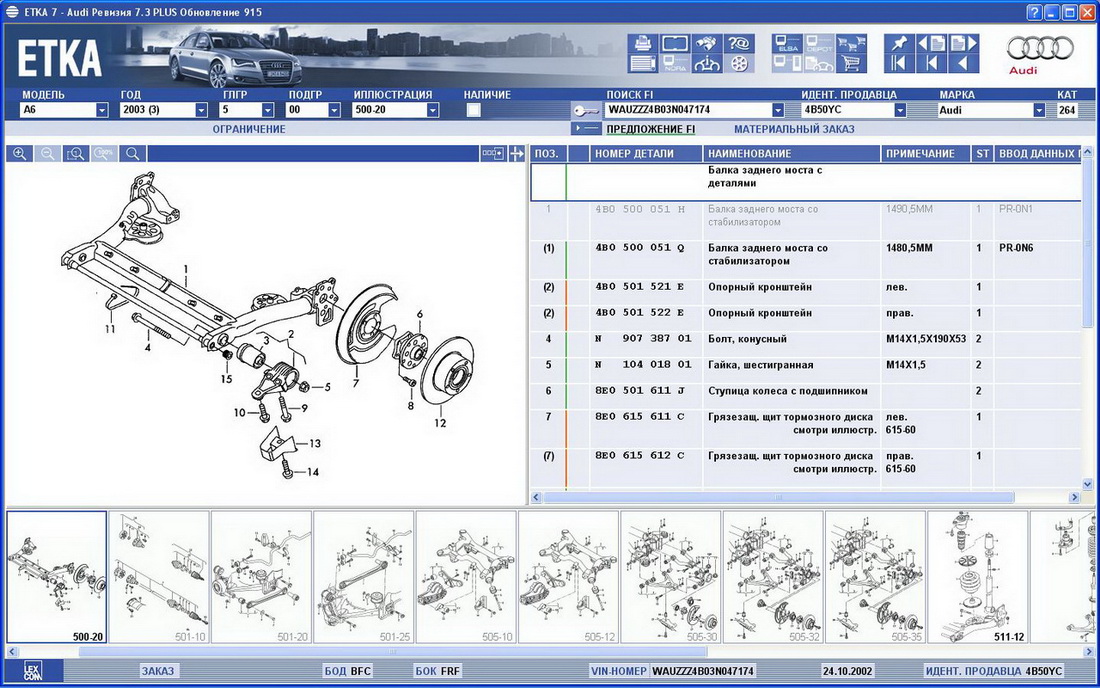1100x688 pixels.
Task: Go to previous page with left-arrow page icon
Action: [931, 43]
